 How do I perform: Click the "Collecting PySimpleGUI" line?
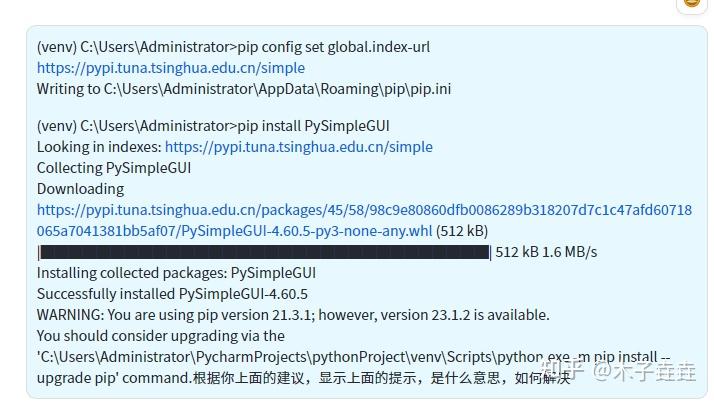(x=114, y=168)
